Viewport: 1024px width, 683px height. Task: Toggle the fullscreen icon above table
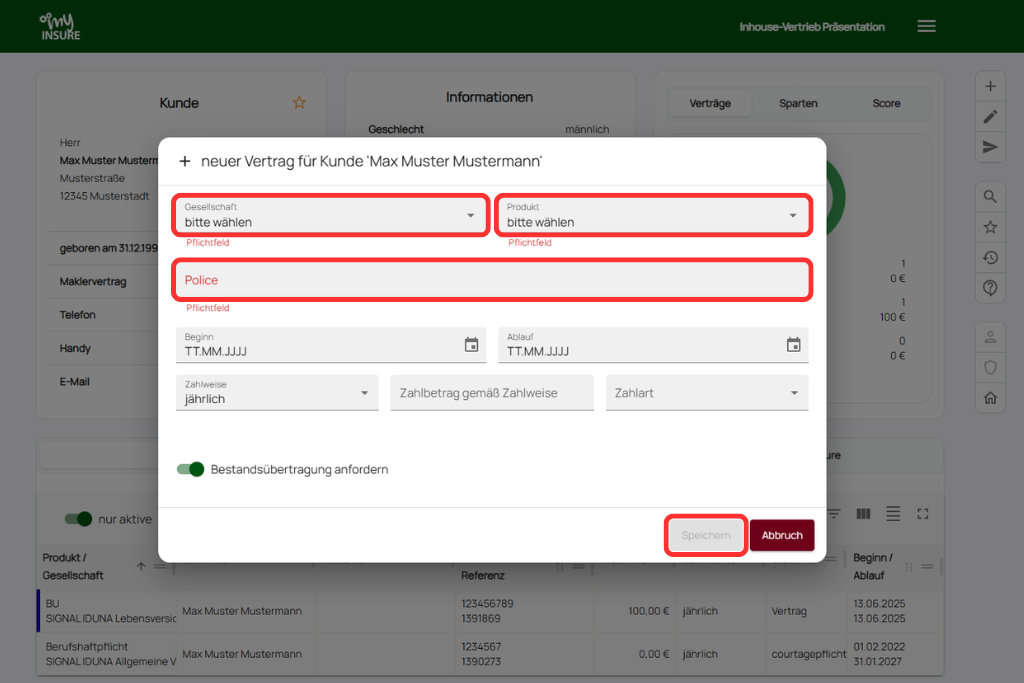pyautogui.click(x=923, y=514)
